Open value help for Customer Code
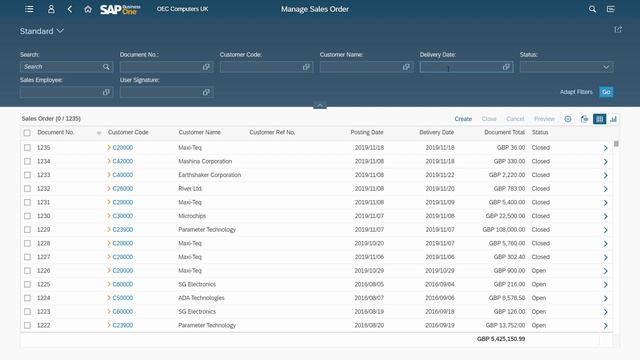The width and height of the screenshot is (640, 360). [306, 67]
